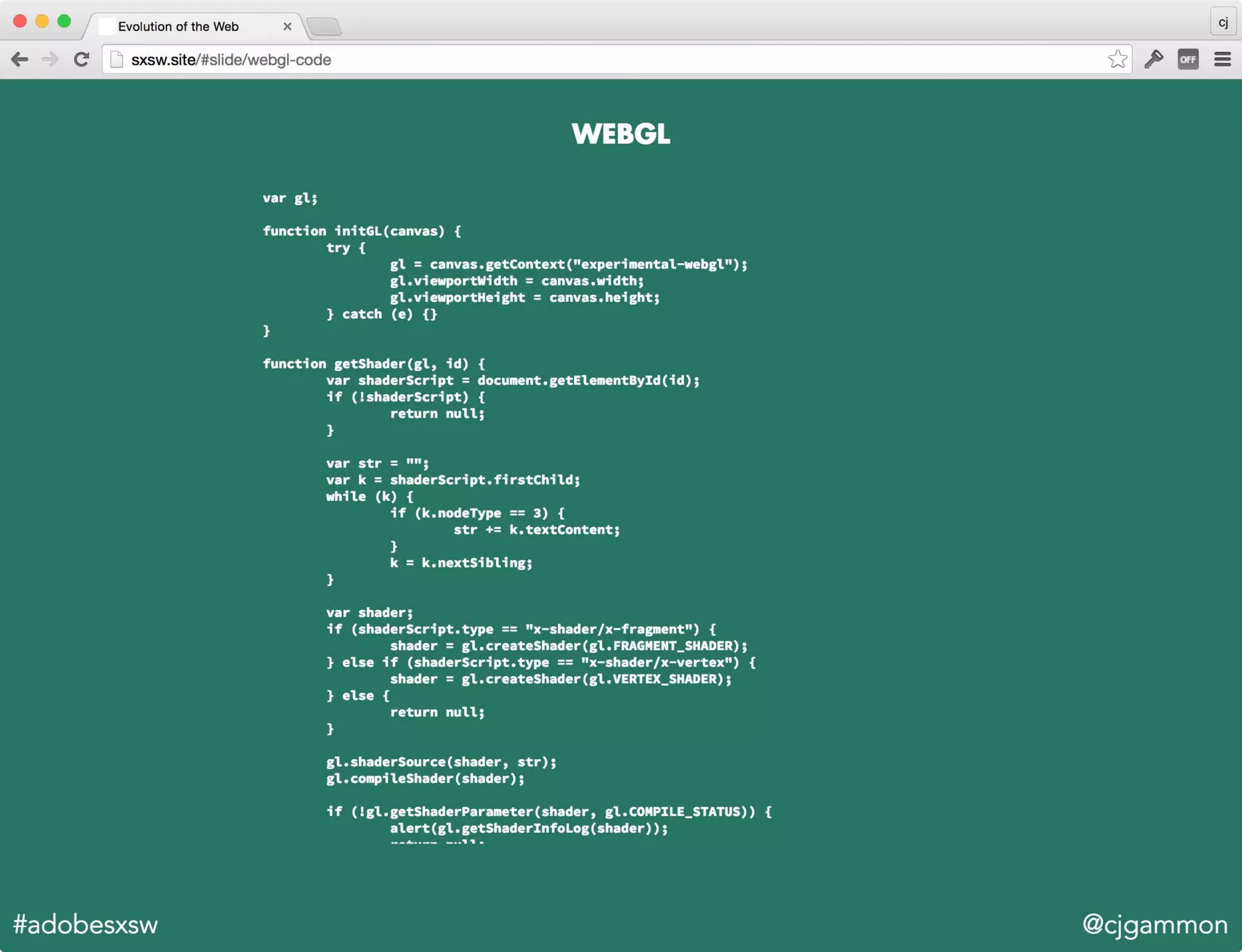Toggle the OFF extension button
The width and height of the screenshot is (1242, 952).
click(x=1188, y=59)
